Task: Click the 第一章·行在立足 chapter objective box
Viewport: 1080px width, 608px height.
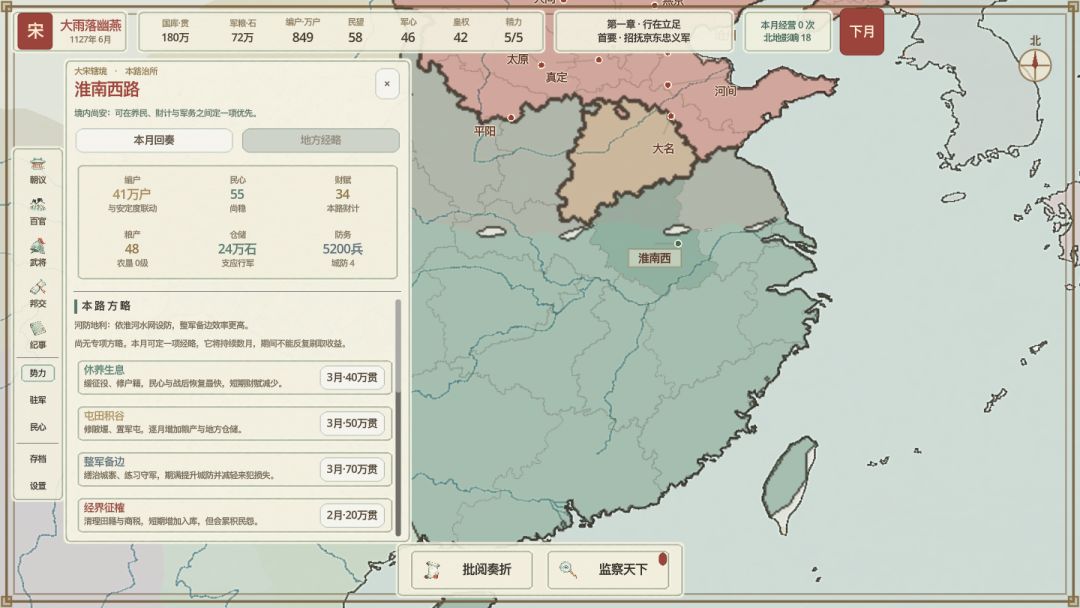Action: [x=643, y=32]
